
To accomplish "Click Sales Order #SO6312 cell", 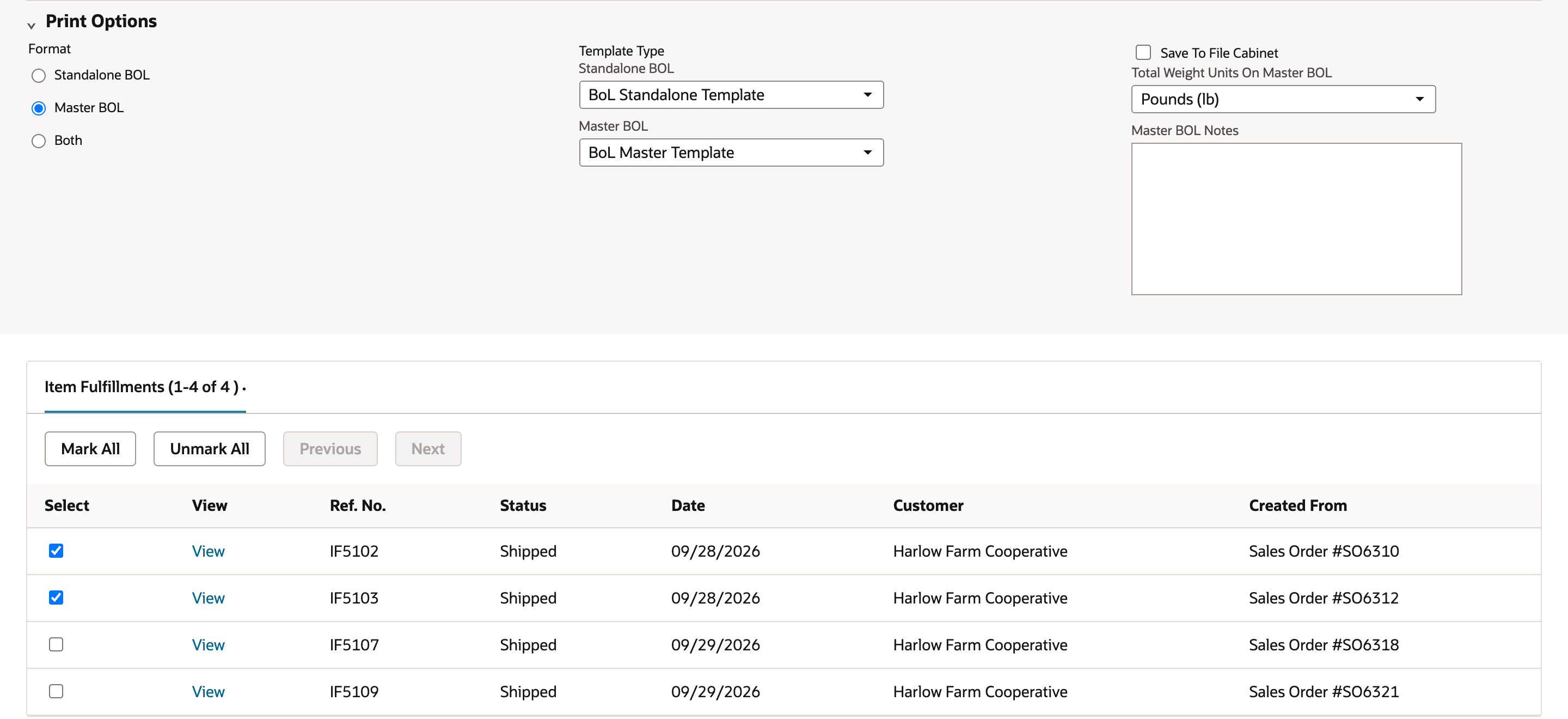I will [1324, 599].
